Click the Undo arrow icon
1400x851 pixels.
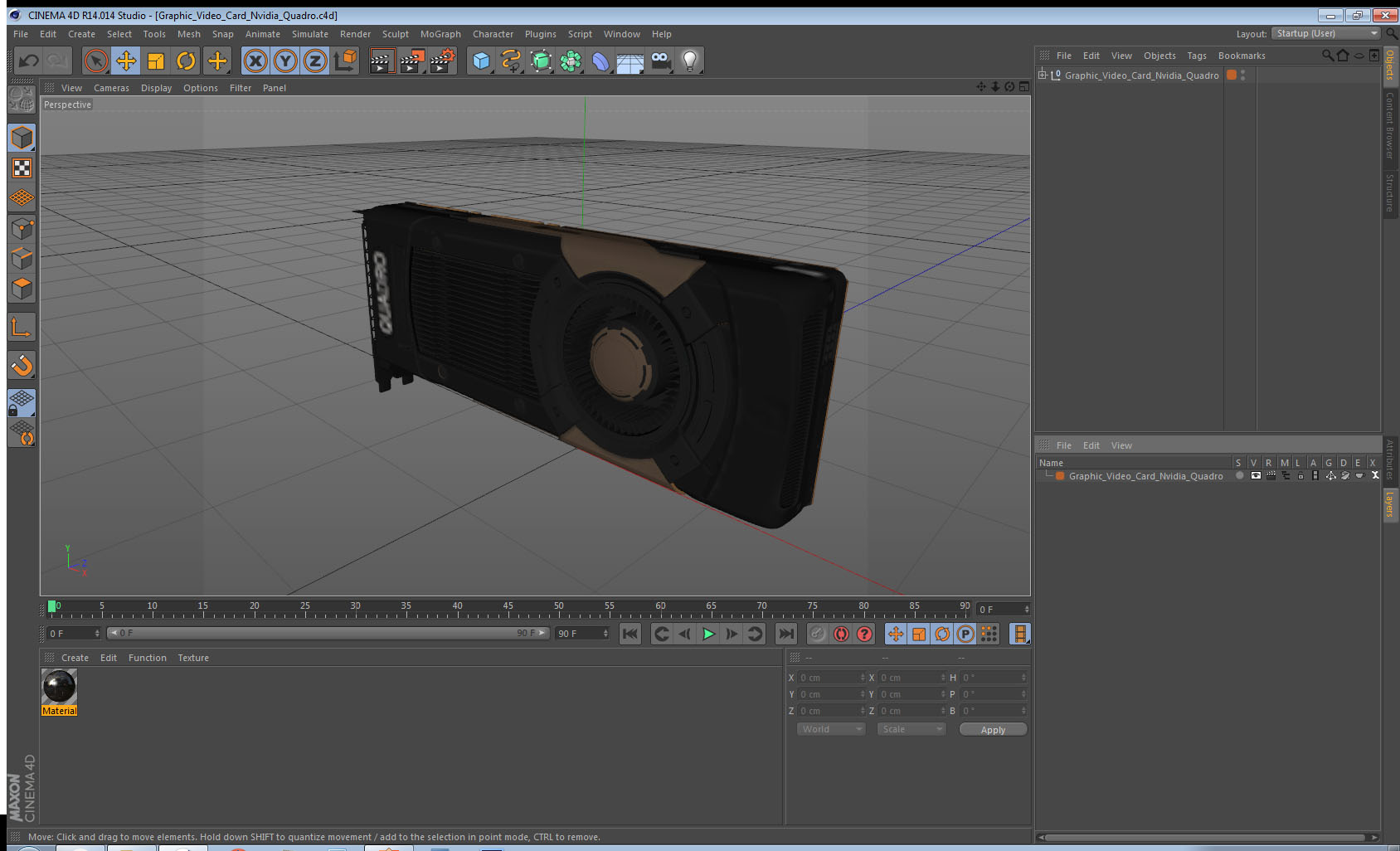(x=29, y=61)
